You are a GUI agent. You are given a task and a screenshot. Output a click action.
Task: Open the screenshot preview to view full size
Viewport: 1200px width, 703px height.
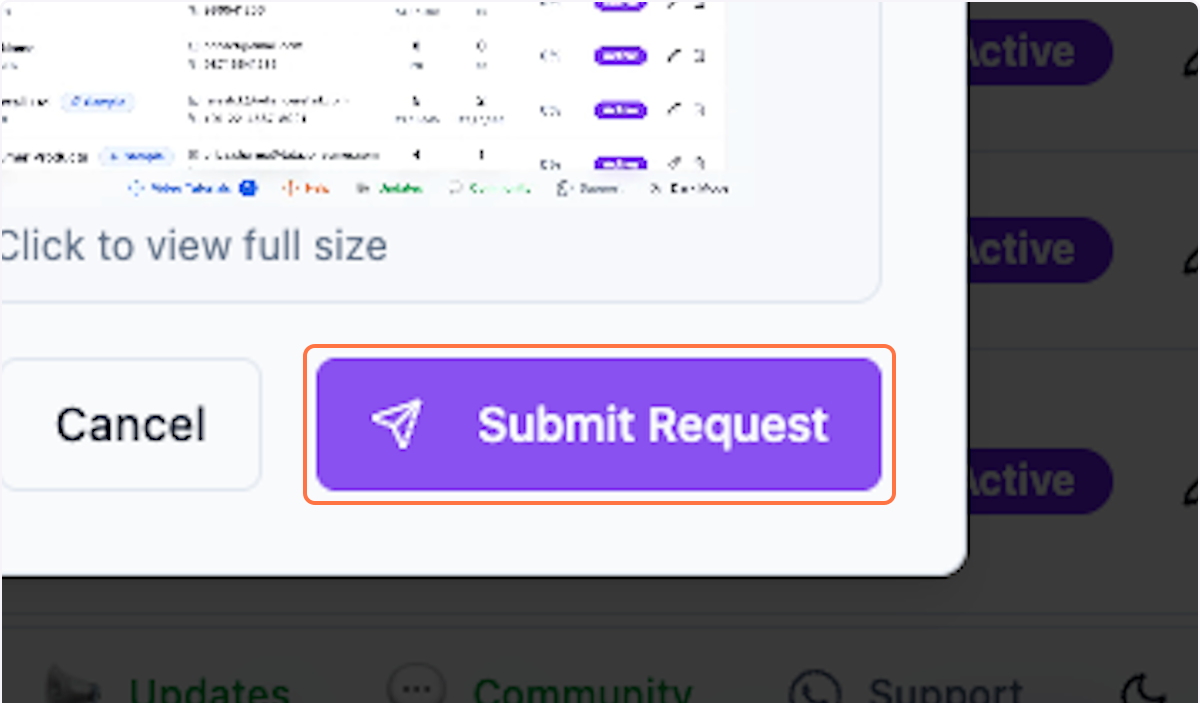coord(195,246)
